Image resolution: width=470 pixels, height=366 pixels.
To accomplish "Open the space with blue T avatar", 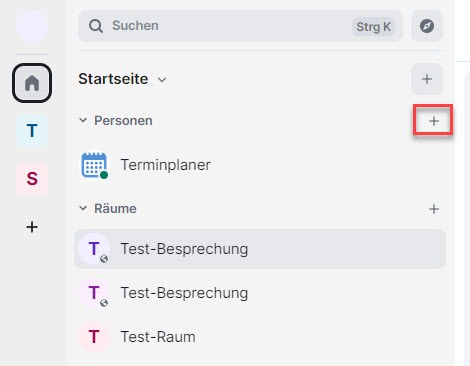I will click(32, 131).
